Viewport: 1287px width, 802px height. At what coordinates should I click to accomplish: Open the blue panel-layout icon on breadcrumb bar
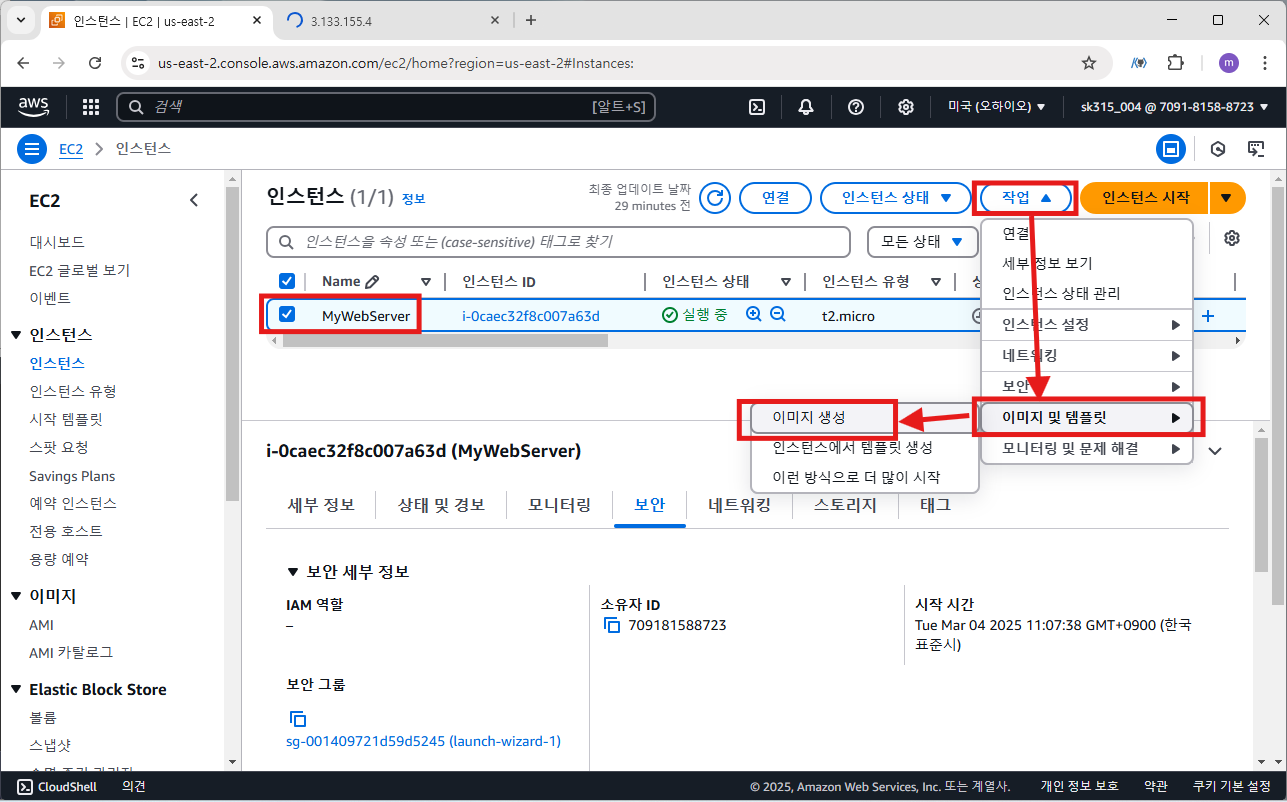[x=1170, y=149]
